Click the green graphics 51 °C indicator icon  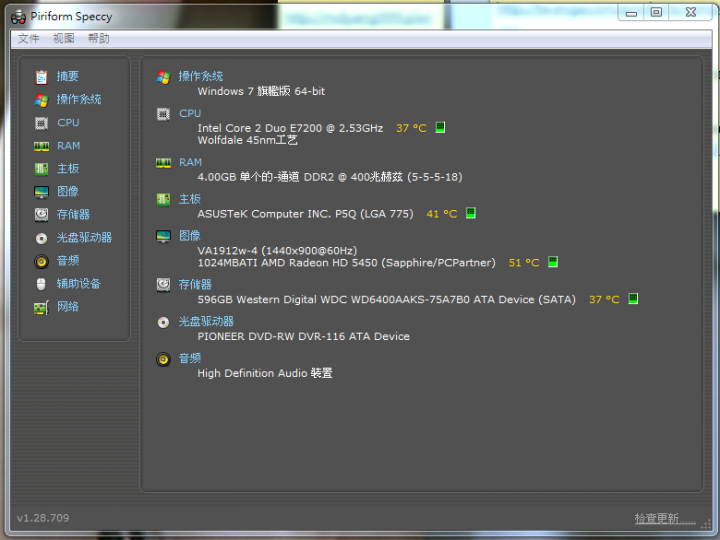(553, 262)
